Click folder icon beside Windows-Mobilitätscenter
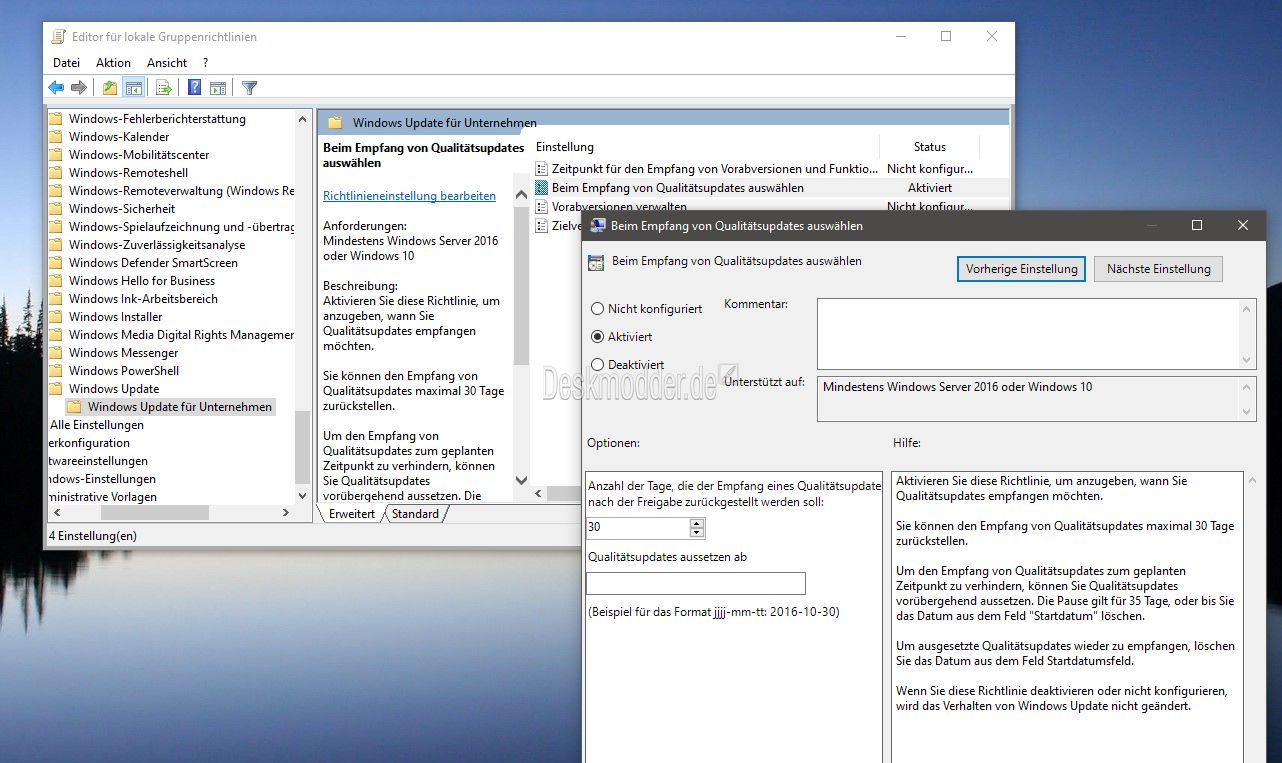 click(56, 155)
